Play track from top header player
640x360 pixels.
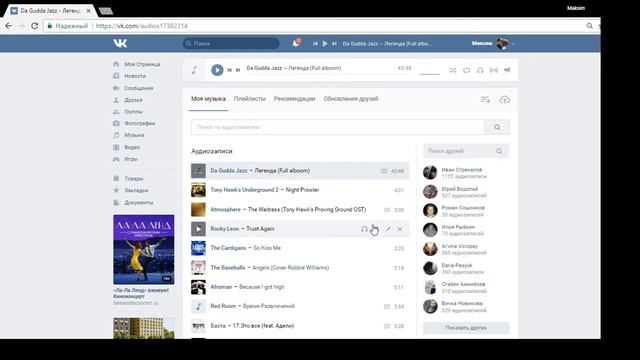(325, 44)
